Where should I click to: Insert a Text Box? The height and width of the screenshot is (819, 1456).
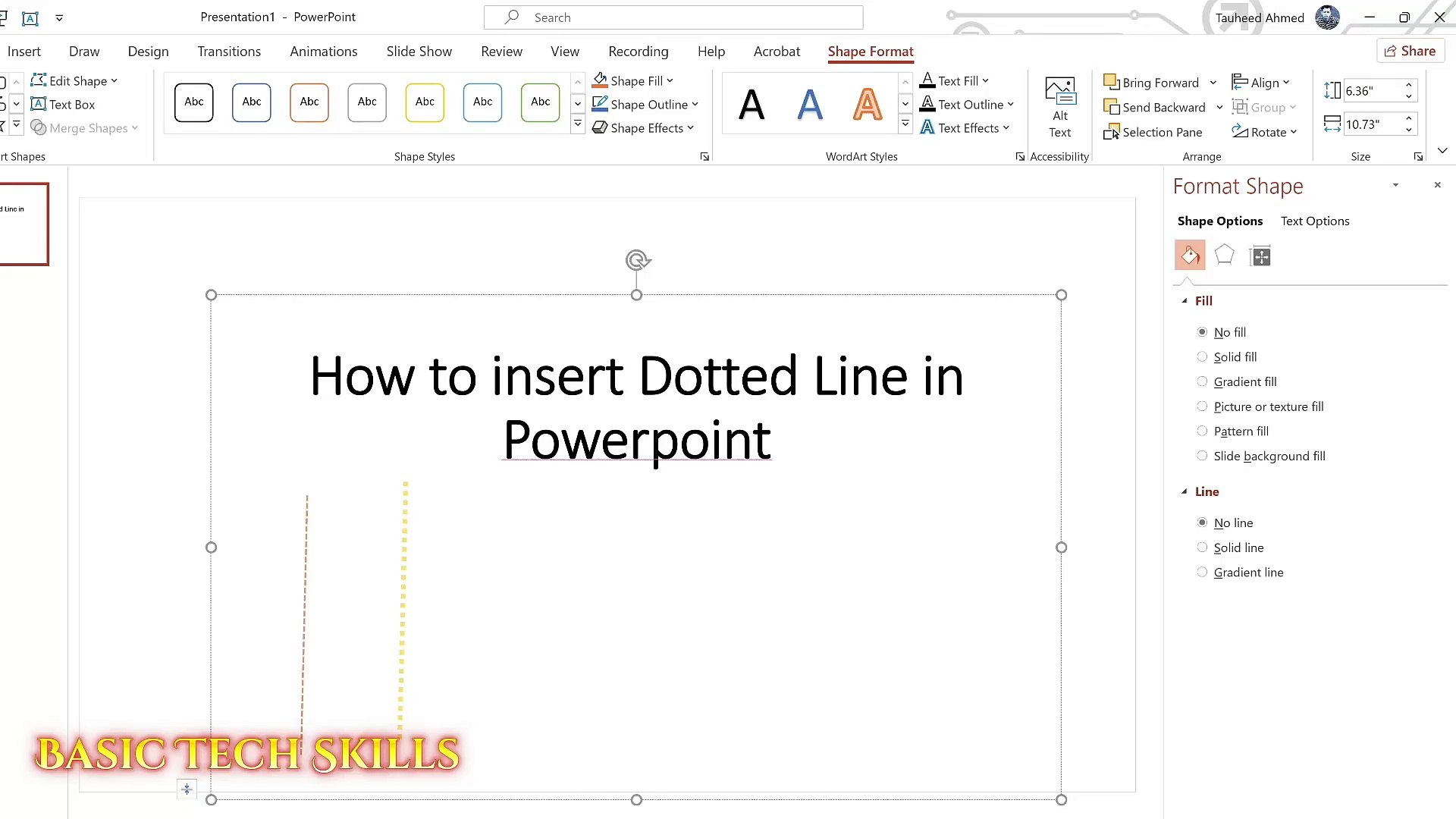point(63,105)
